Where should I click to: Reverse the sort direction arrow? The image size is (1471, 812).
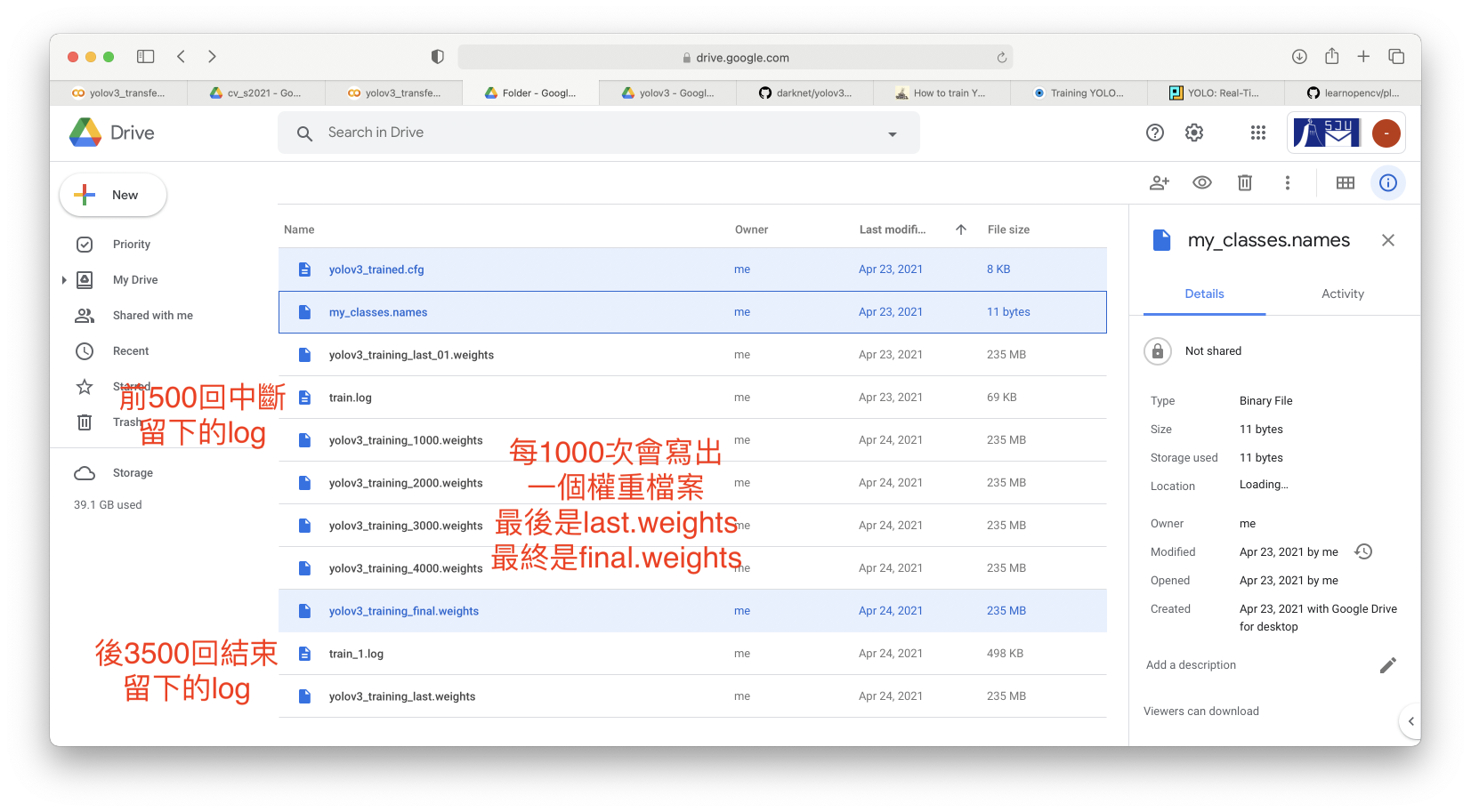coord(961,229)
